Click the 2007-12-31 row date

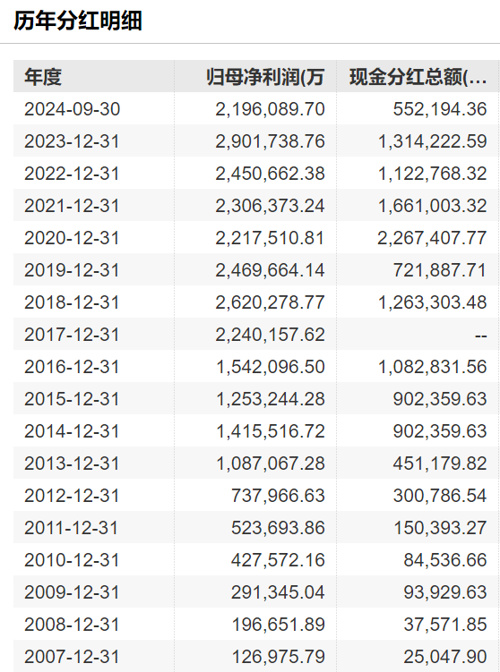coord(72,657)
